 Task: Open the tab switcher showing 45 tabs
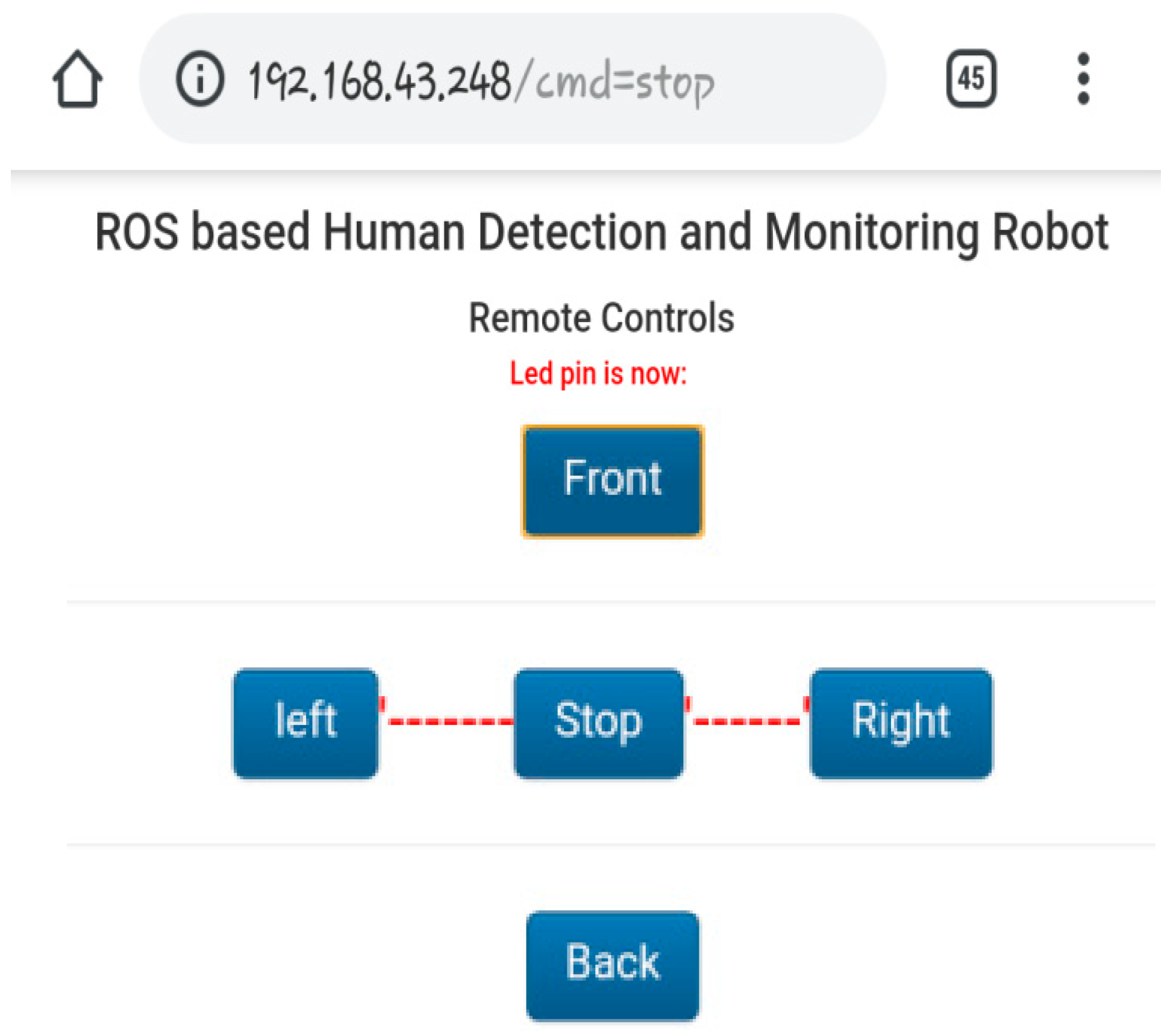point(971,79)
